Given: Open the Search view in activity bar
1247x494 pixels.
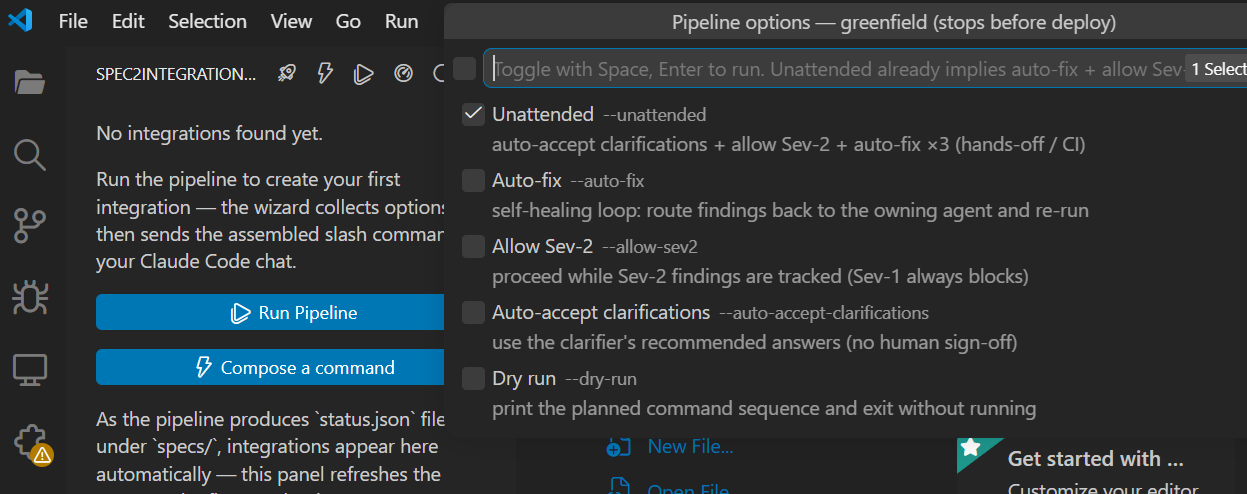Looking at the screenshot, I should tap(30, 154).
